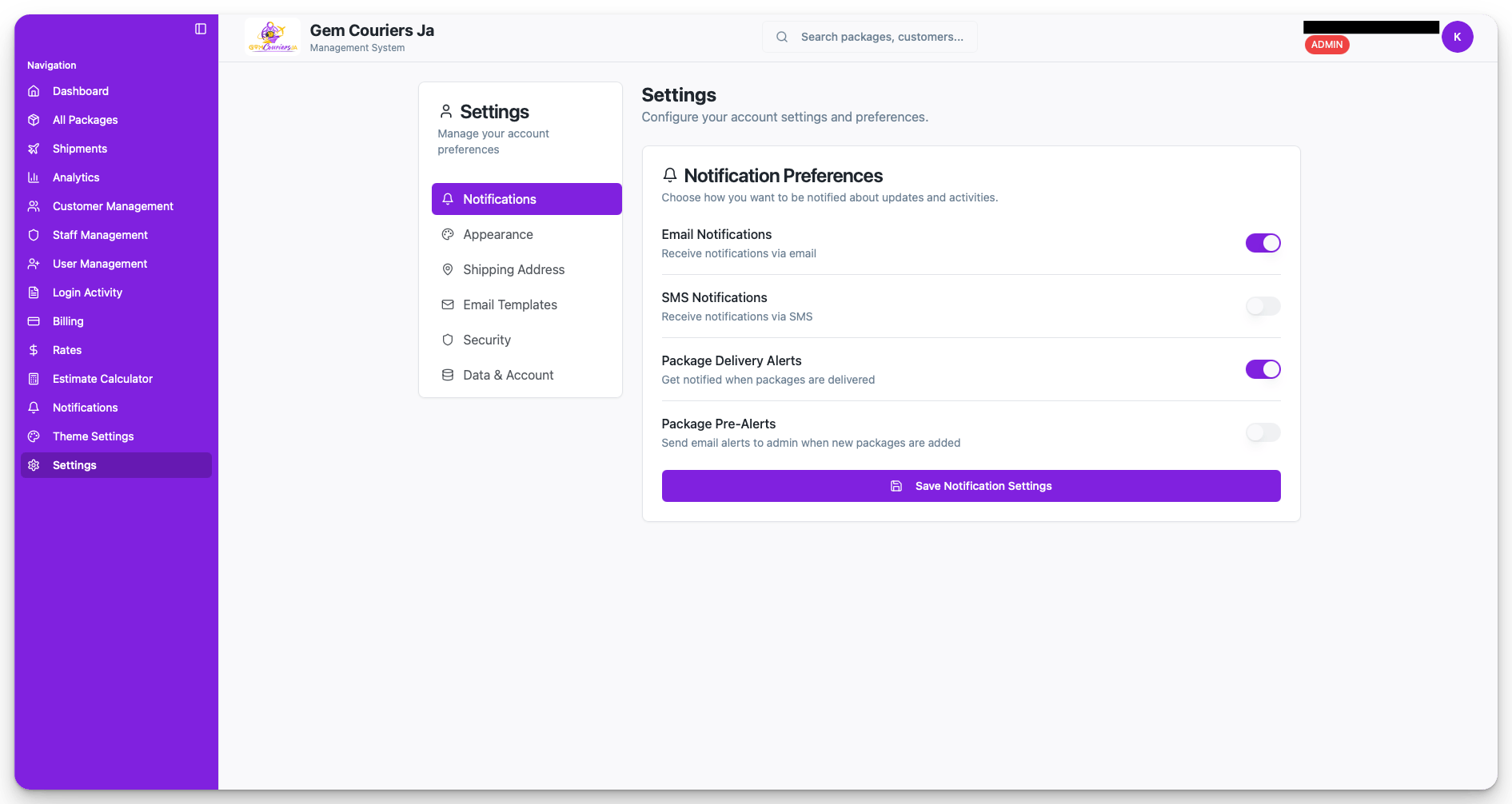Open Analytics chart icon
The height and width of the screenshot is (804, 1512).
coord(34,177)
